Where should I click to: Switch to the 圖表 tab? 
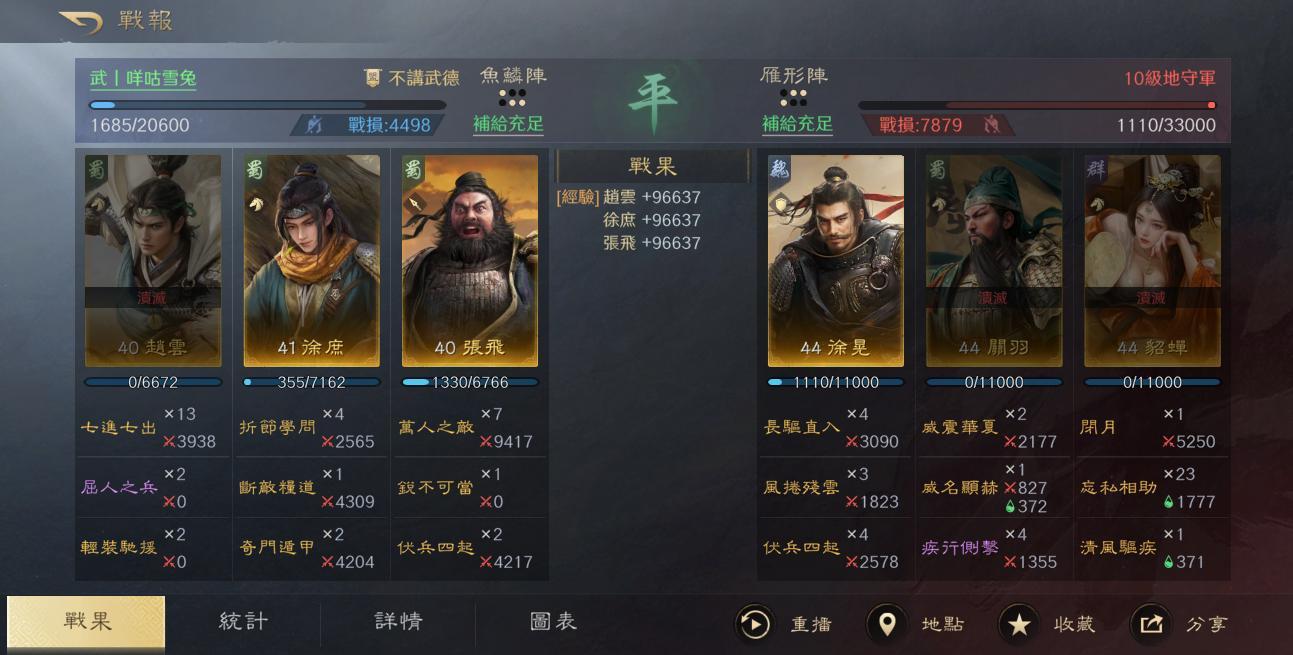(553, 621)
